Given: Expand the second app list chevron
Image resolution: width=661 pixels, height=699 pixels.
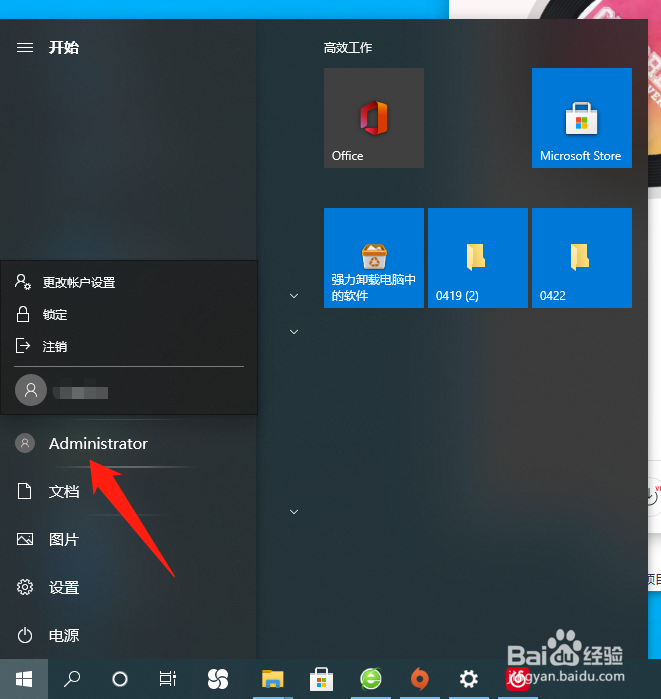Looking at the screenshot, I should [x=294, y=332].
